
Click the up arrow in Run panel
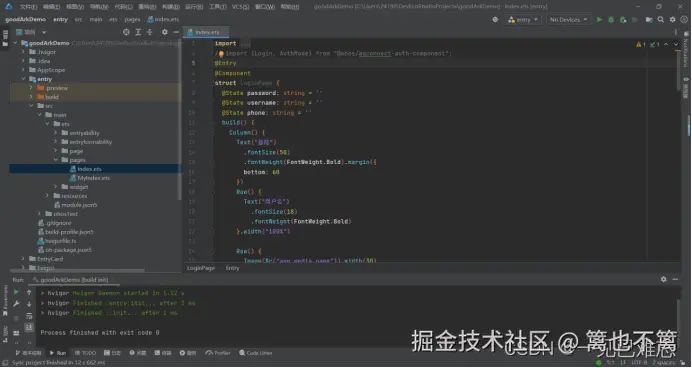29,292
